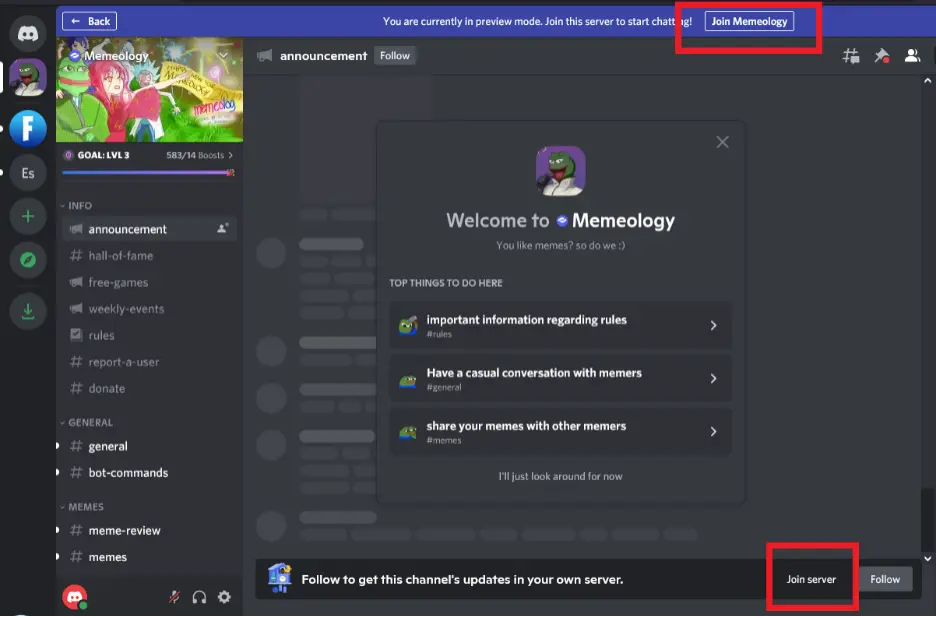Viewport: 936px width, 618px height.
Task: Click the Add a Server plus icon
Action: pyautogui.click(x=27, y=216)
